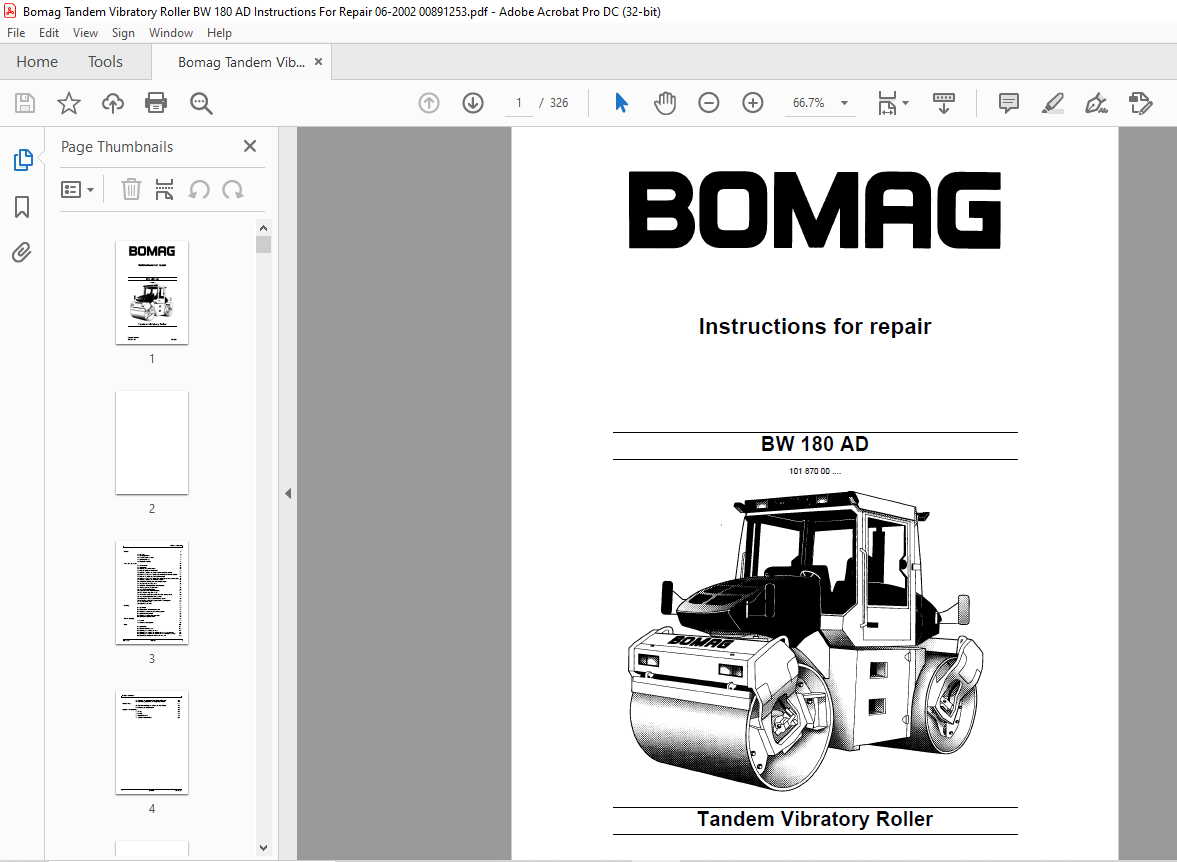The height and width of the screenshot is (862, 1177).
Task: Switch to the Home tab
Action: tap(37, 62)
